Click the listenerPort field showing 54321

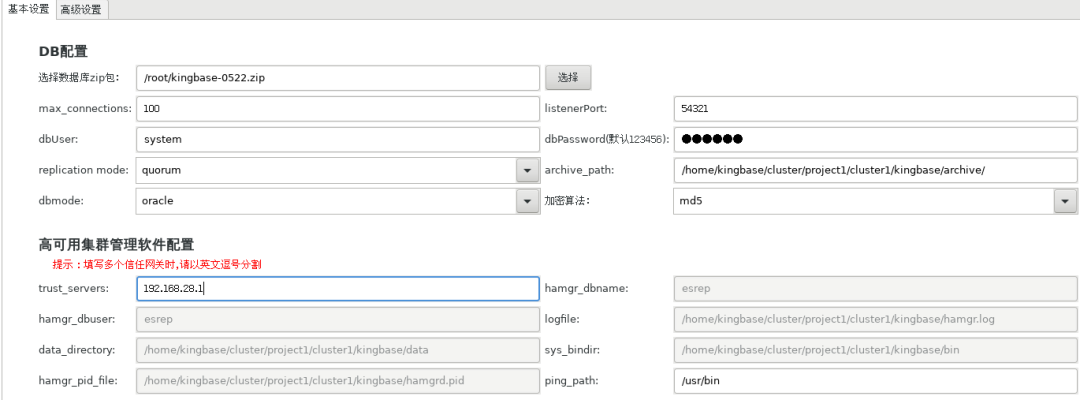875,108
